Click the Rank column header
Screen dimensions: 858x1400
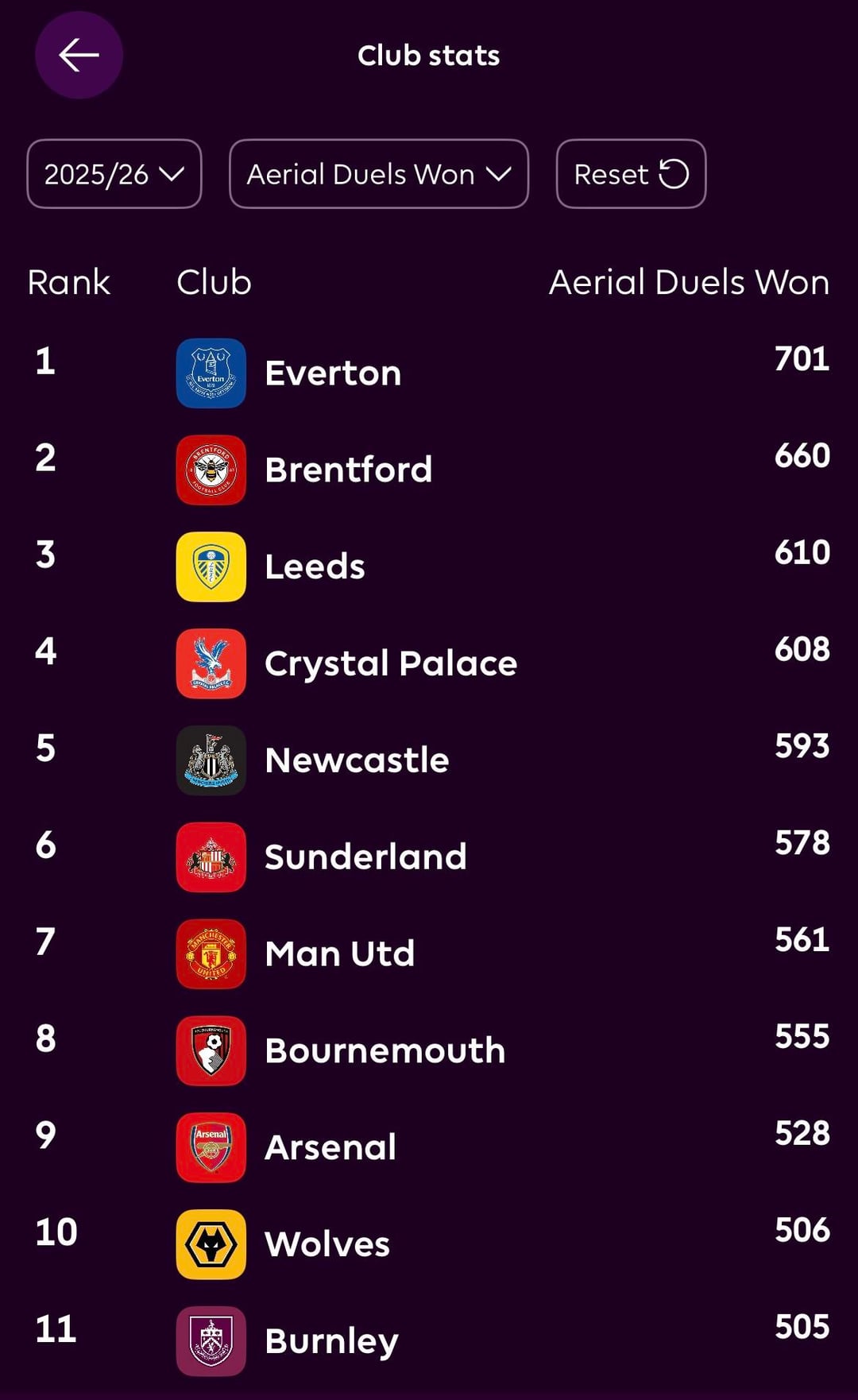(69, 282)
